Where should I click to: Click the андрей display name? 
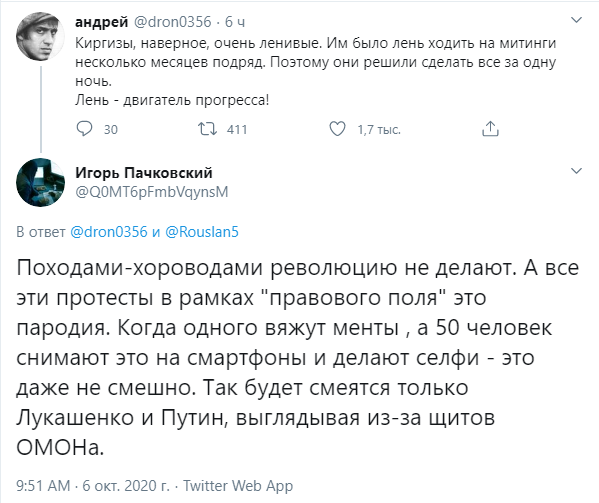(x=102, y=22)
